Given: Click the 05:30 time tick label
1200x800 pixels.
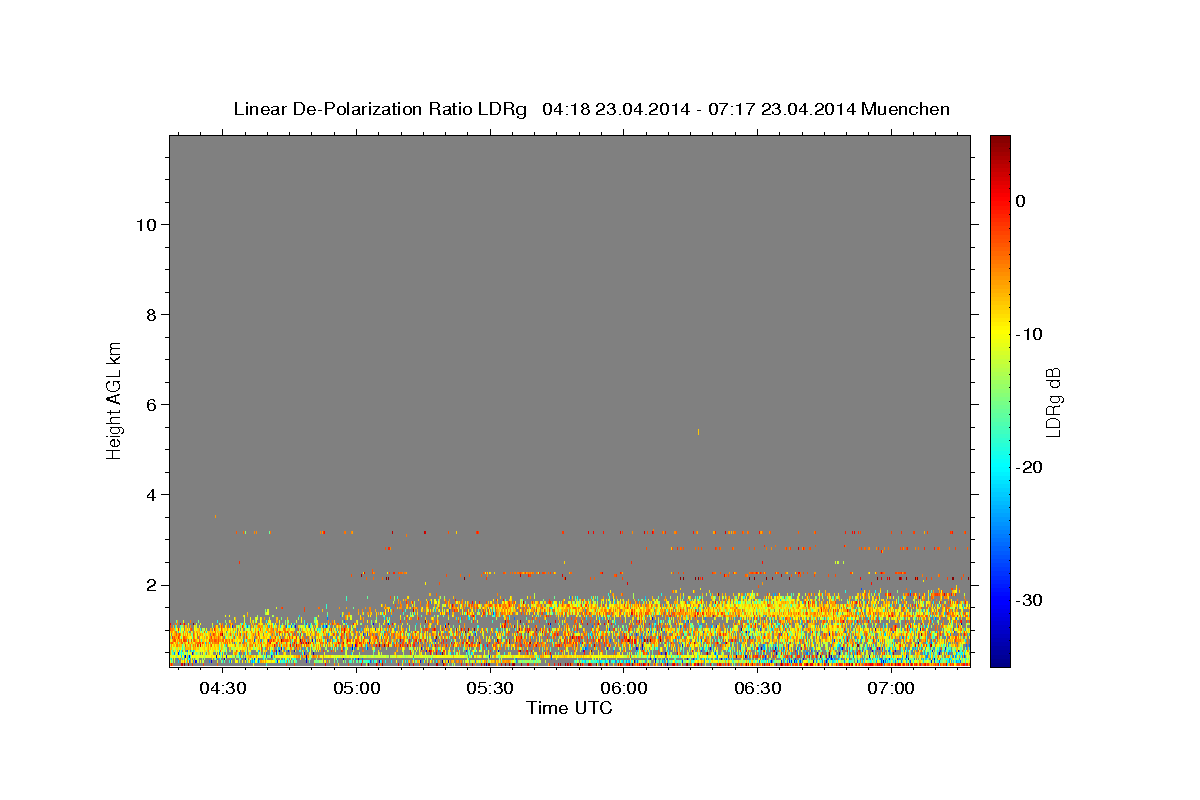Looking at the screenshot, I should tap(490, 689).
